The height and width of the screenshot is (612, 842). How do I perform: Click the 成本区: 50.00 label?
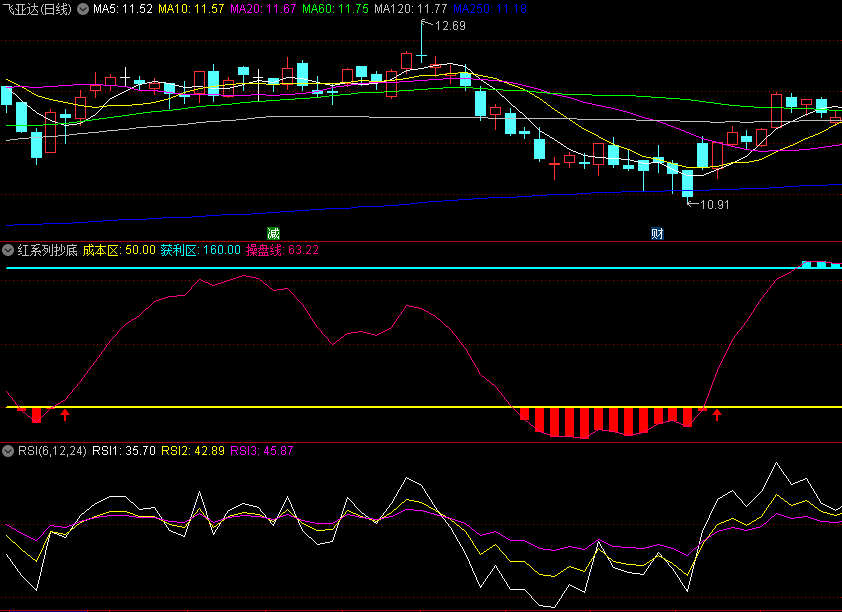(119, 250)
